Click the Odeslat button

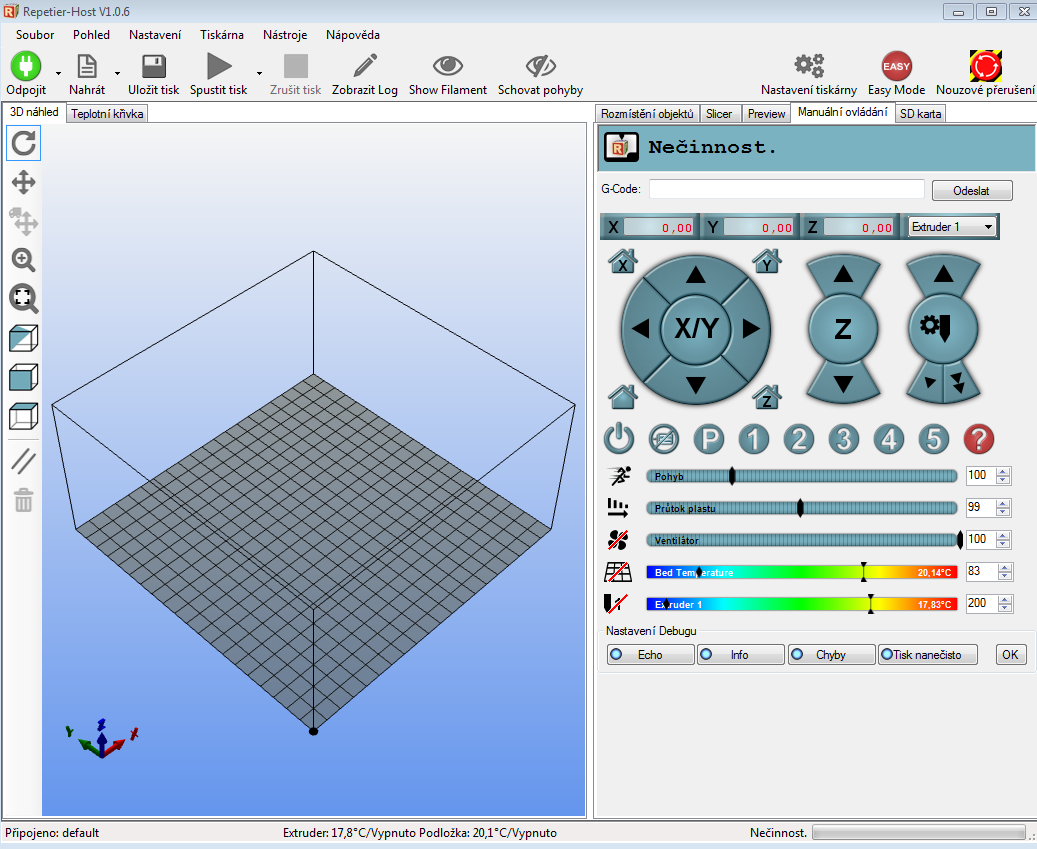tap(971, 190)
